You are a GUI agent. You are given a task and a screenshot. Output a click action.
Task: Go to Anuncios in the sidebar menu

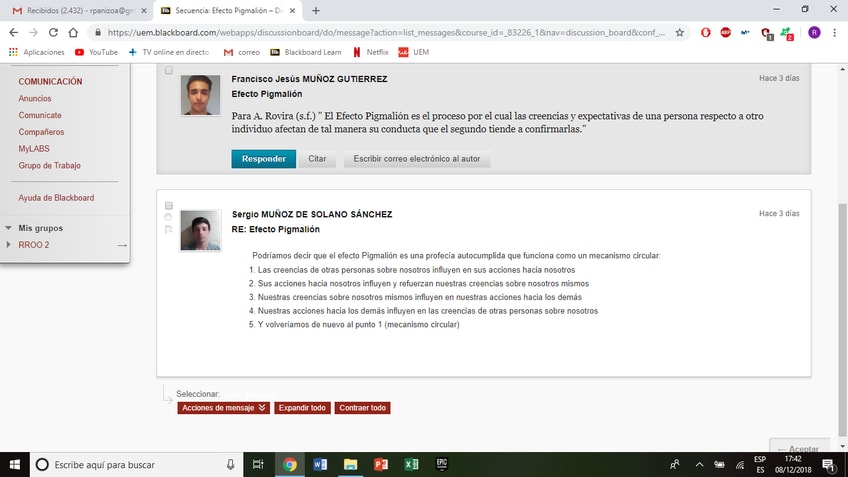35,99
